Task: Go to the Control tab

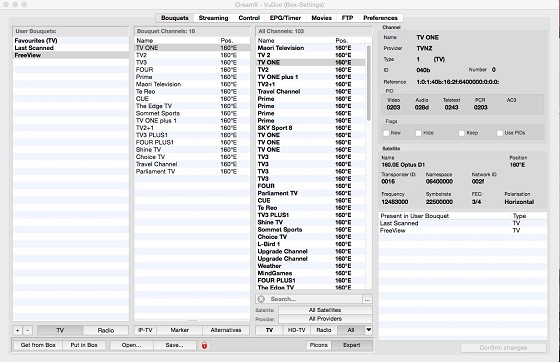Action: 249,18
